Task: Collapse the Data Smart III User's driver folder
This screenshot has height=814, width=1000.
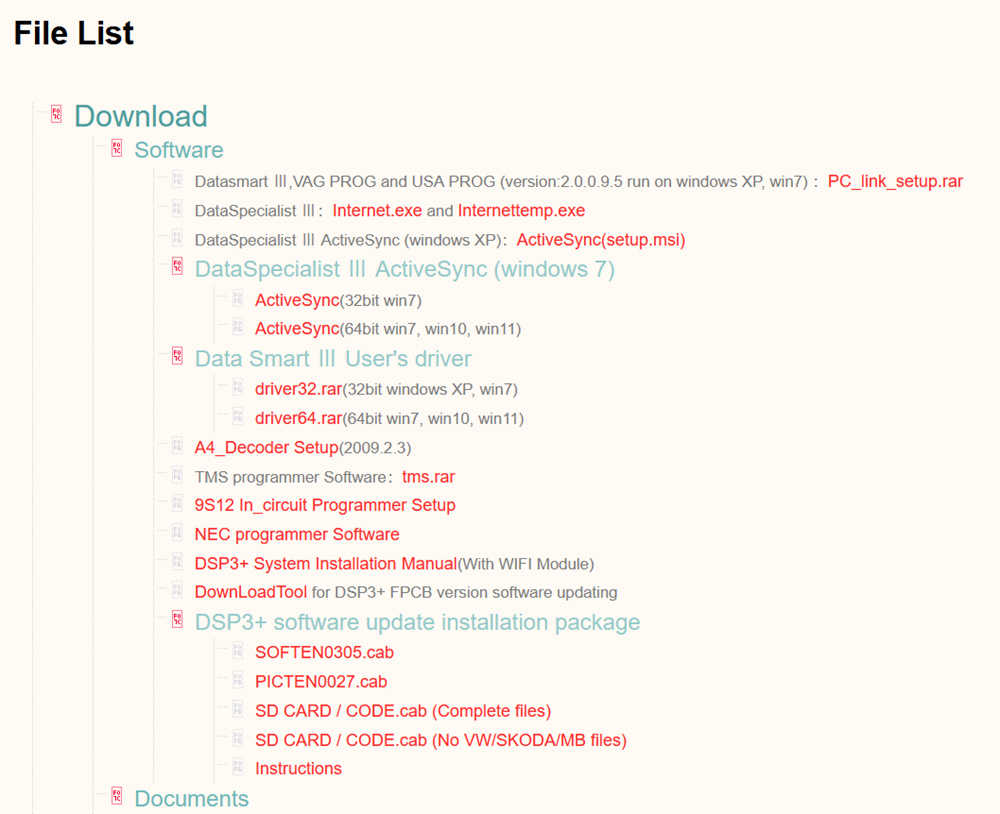Action: click(177, 357)
